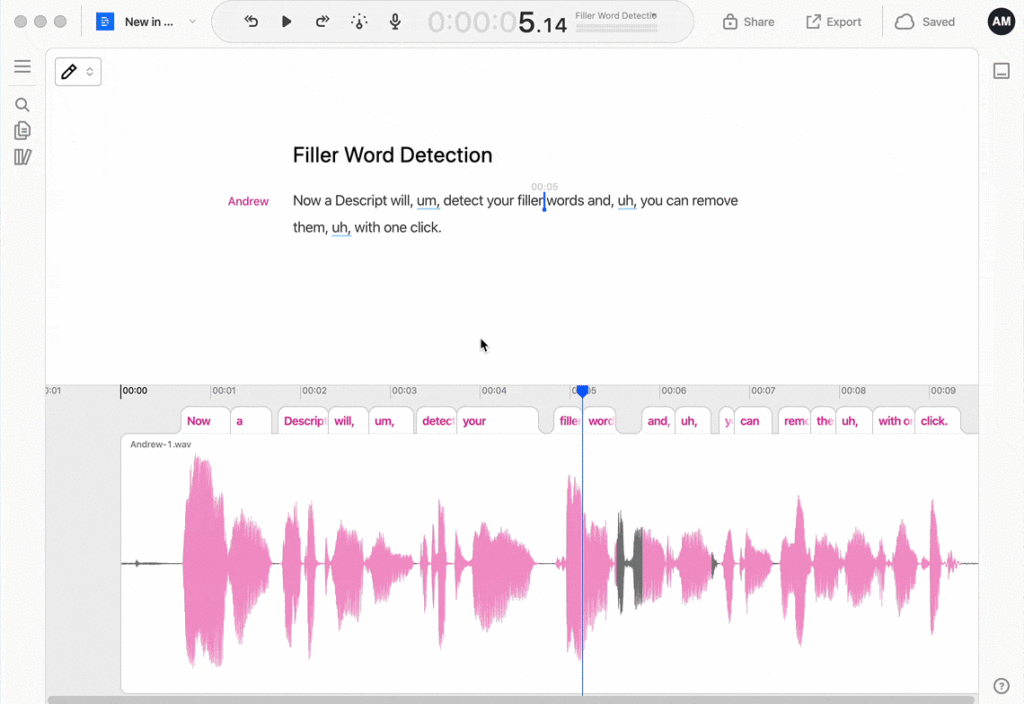
Task: Click the Share button
Action: click(x=748, y=22)
